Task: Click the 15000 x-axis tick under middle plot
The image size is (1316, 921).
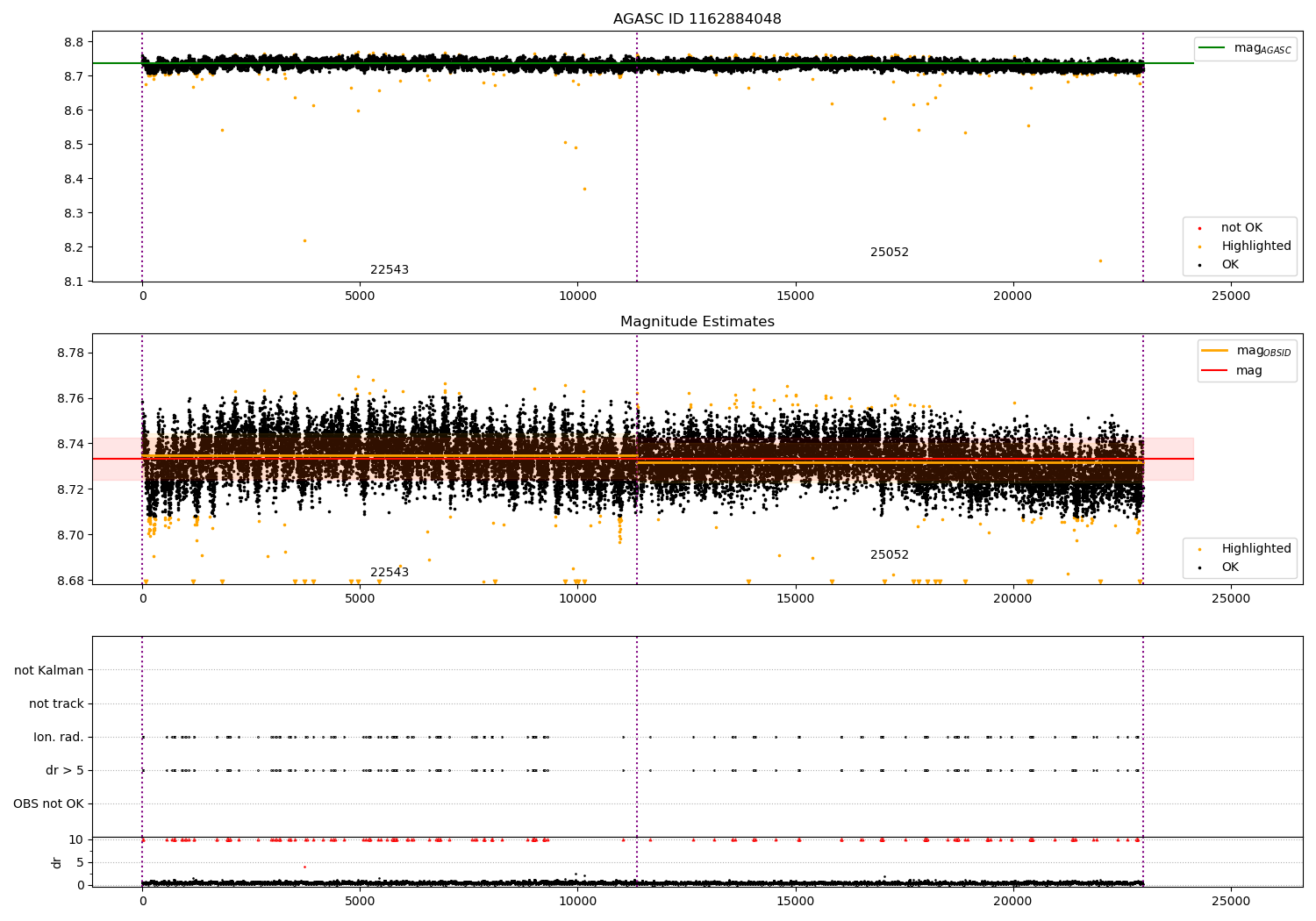Action: (x=795, y=599)
